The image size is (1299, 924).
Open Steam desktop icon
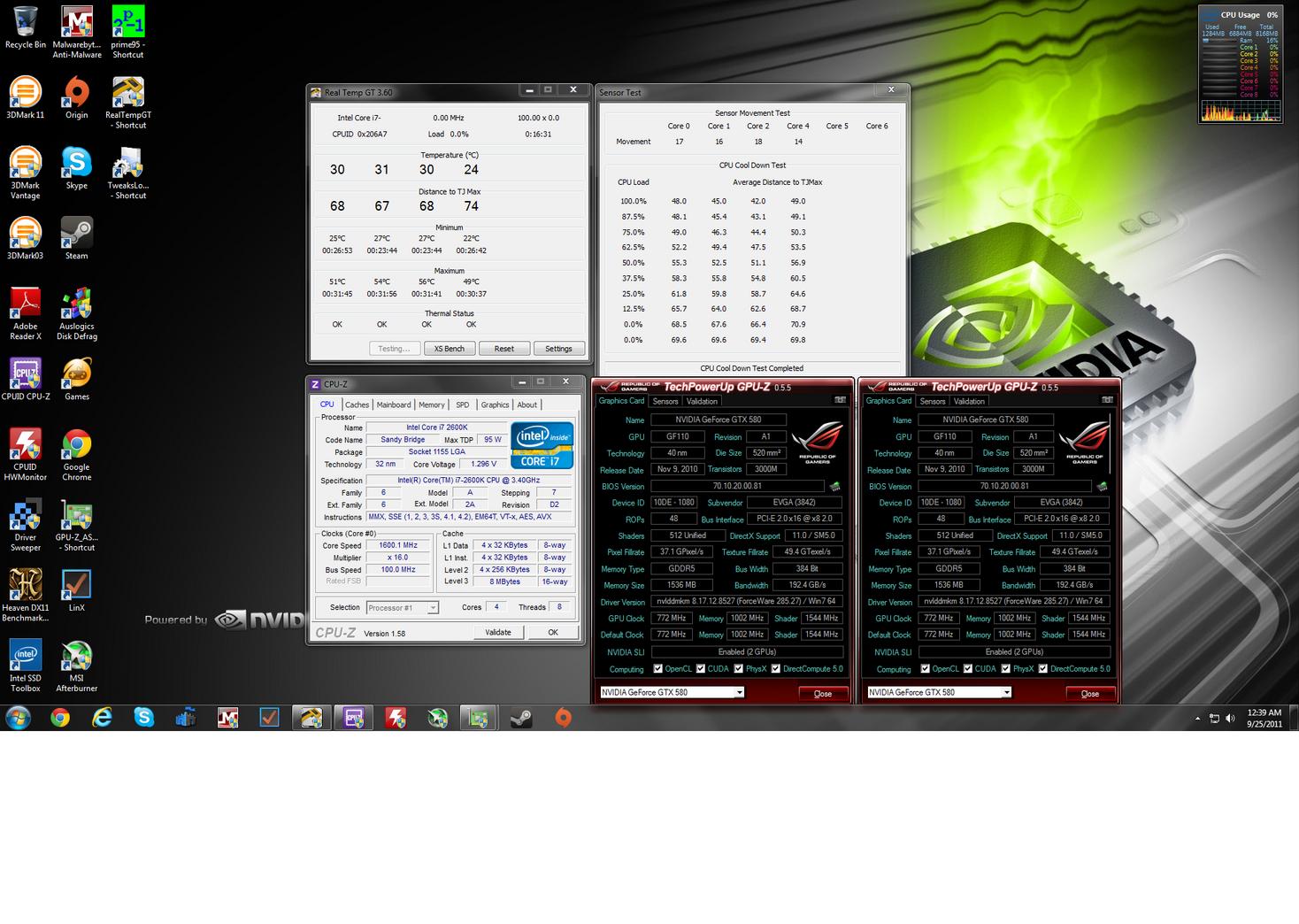77,238
